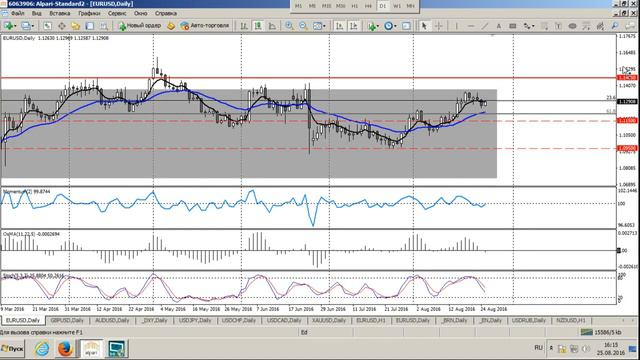Enable the crosshair cursor mode
Image resolution: width=640 pixels, height=360 pixels.
point(439,26)
